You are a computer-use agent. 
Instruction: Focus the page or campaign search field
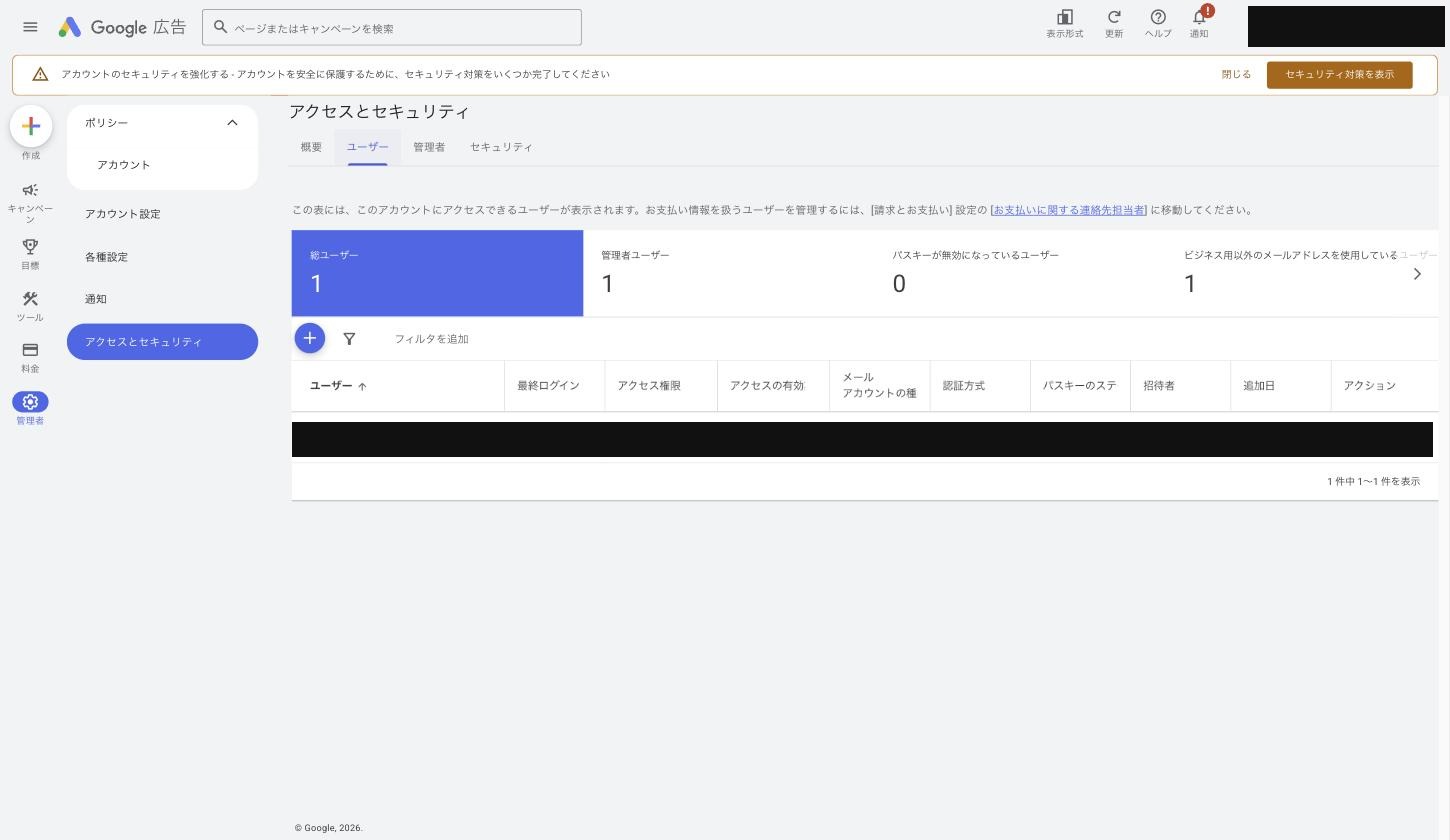coord(392,27)
